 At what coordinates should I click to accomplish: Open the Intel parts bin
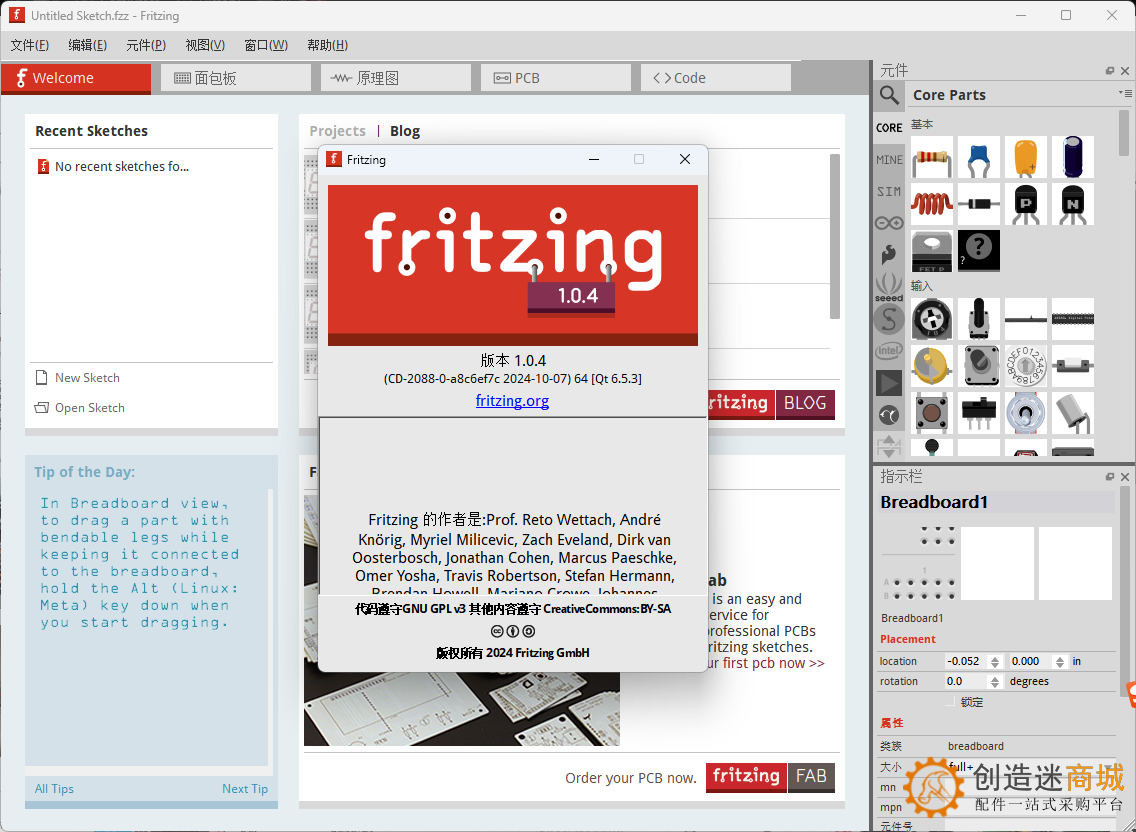[889, 351]
